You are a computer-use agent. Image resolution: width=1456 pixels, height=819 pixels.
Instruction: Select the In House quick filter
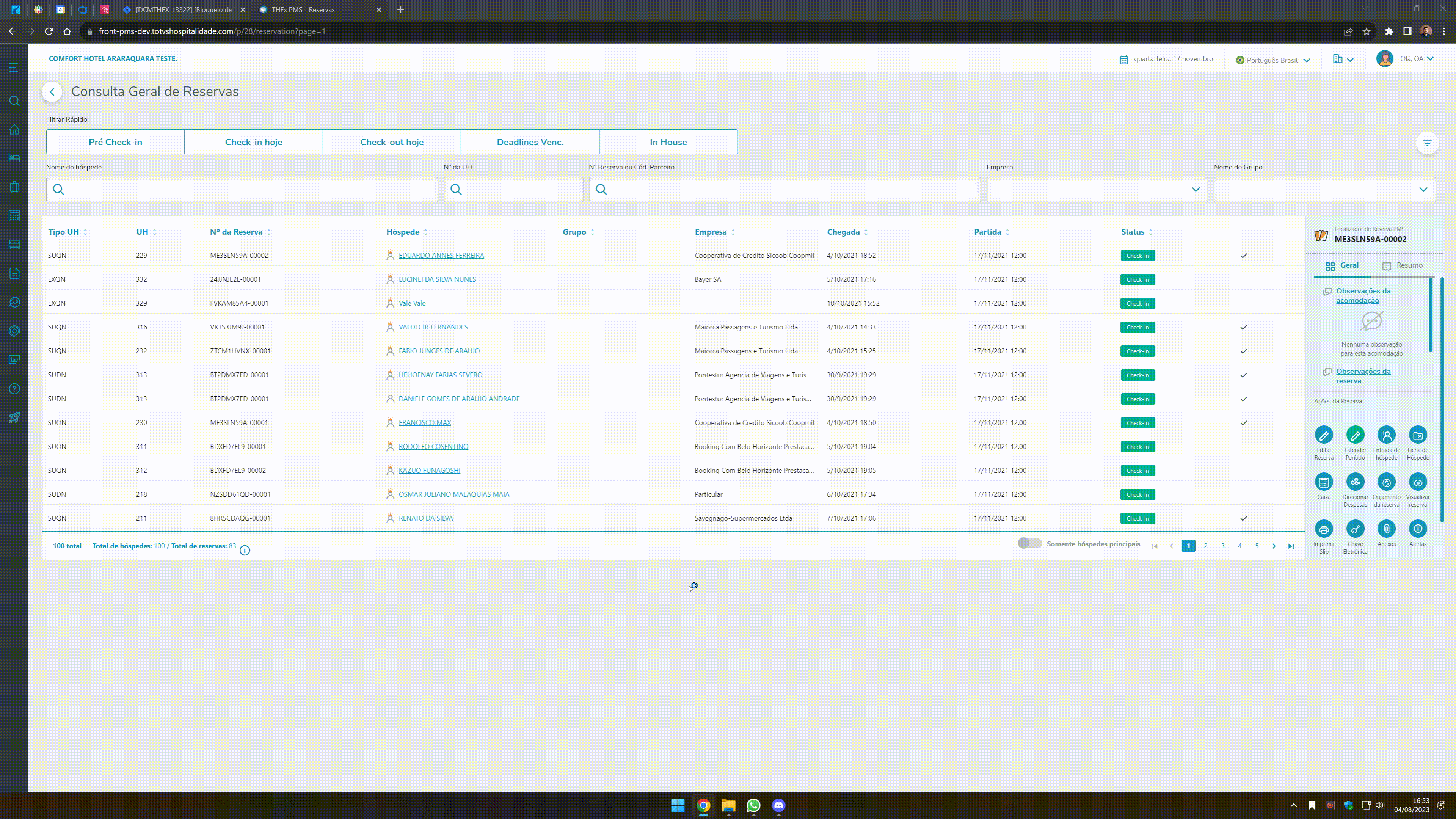click(x=668, y=142)
